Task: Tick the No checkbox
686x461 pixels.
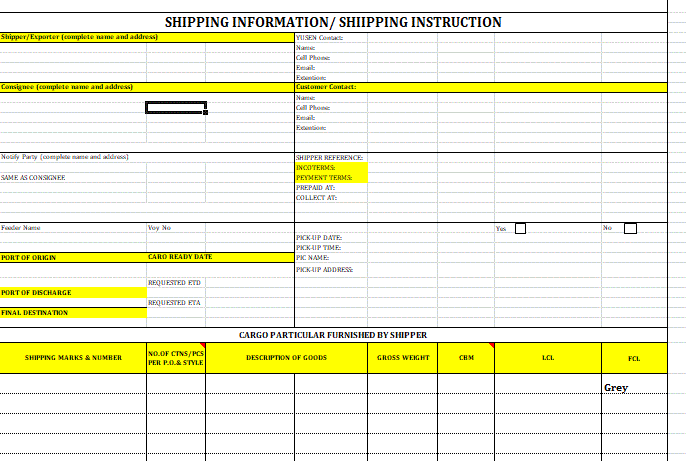Action: coord(630,228)
